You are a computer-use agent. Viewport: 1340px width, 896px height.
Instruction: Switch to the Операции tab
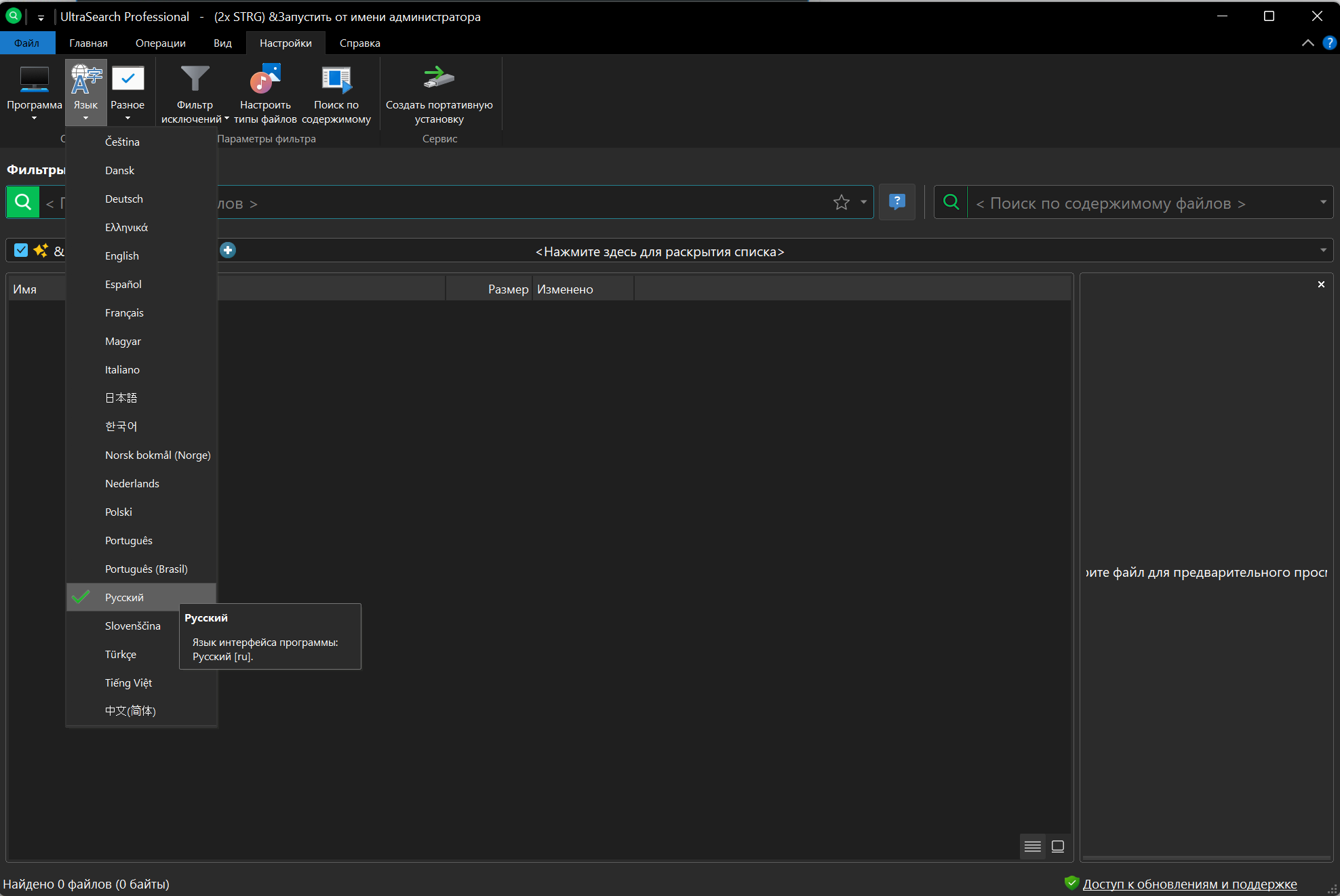[161, 43]
